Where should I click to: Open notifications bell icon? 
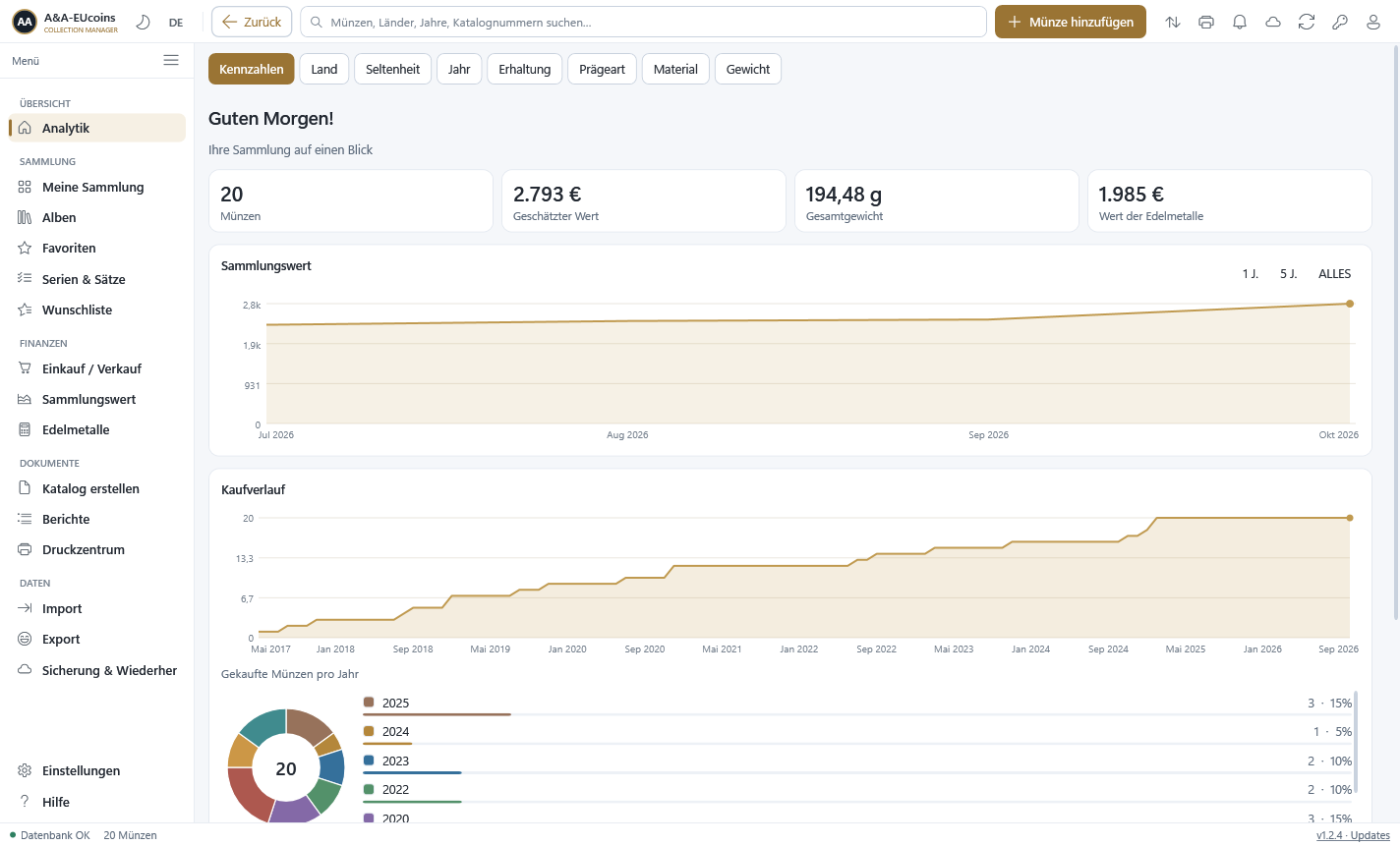[1240, 22]
